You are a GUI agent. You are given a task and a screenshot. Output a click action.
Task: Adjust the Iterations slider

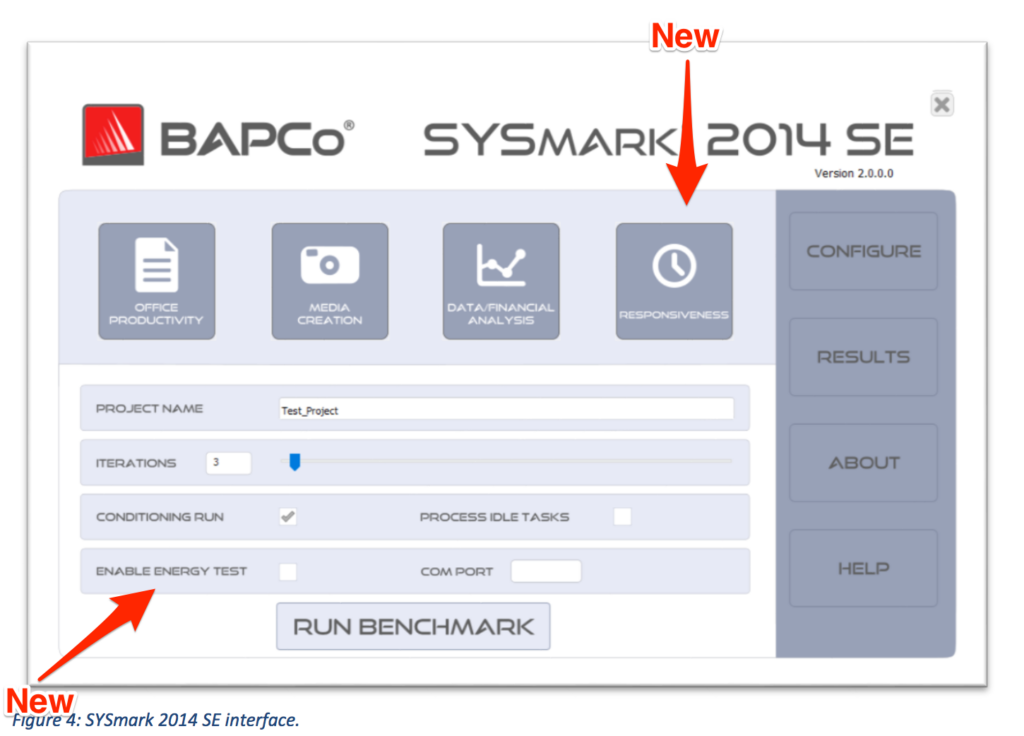[293, 462]
